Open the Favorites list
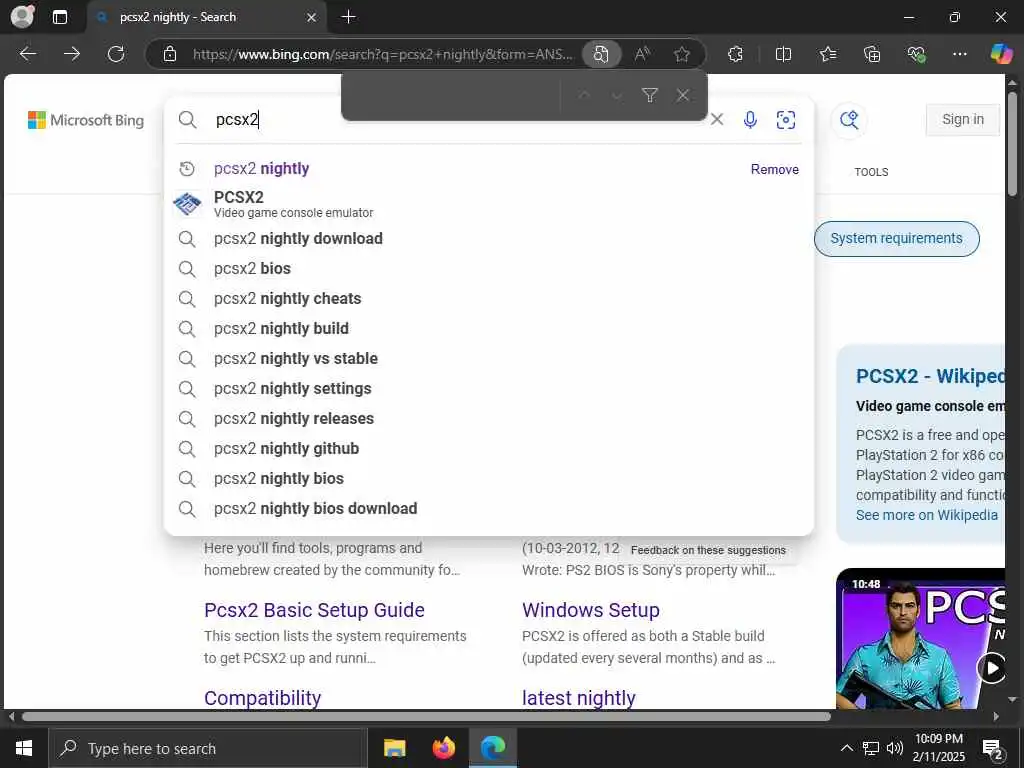This screenshot has height=768, width=1024. point(827,54)
